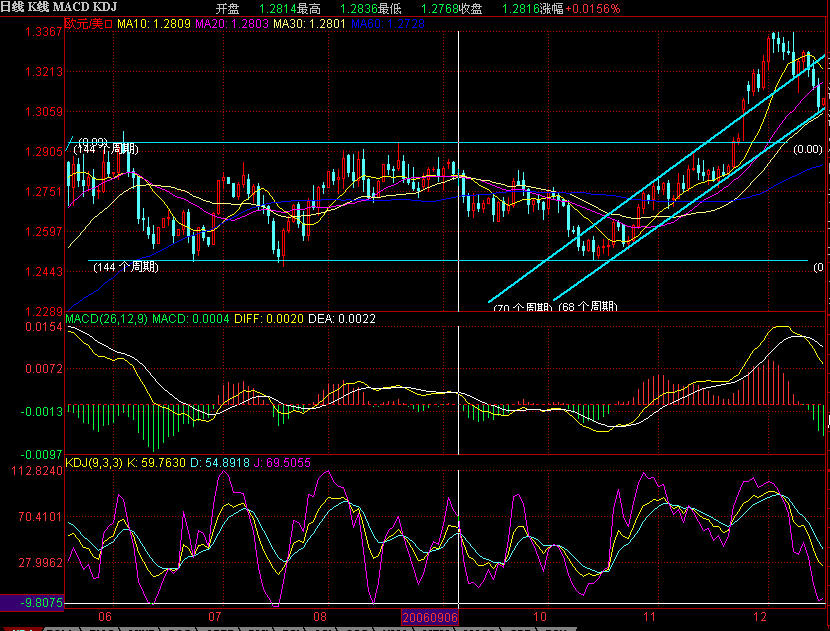
Task: Click MACD axis label -0.0013
Action: click(42, 412)
